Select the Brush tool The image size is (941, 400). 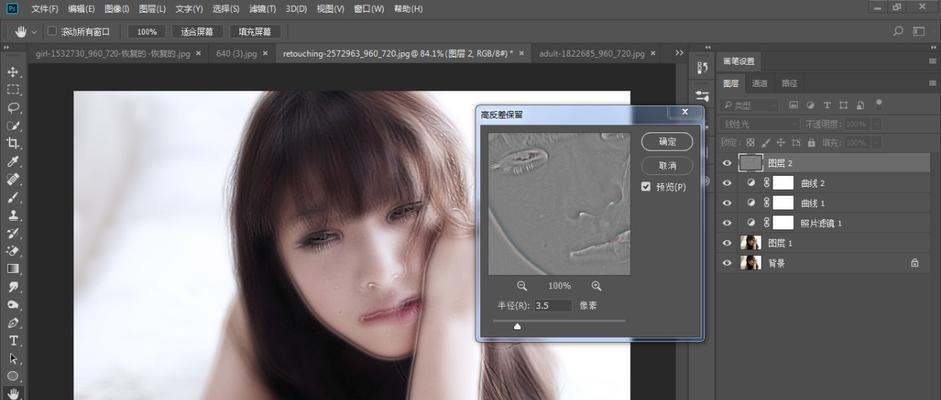point(13,197)
